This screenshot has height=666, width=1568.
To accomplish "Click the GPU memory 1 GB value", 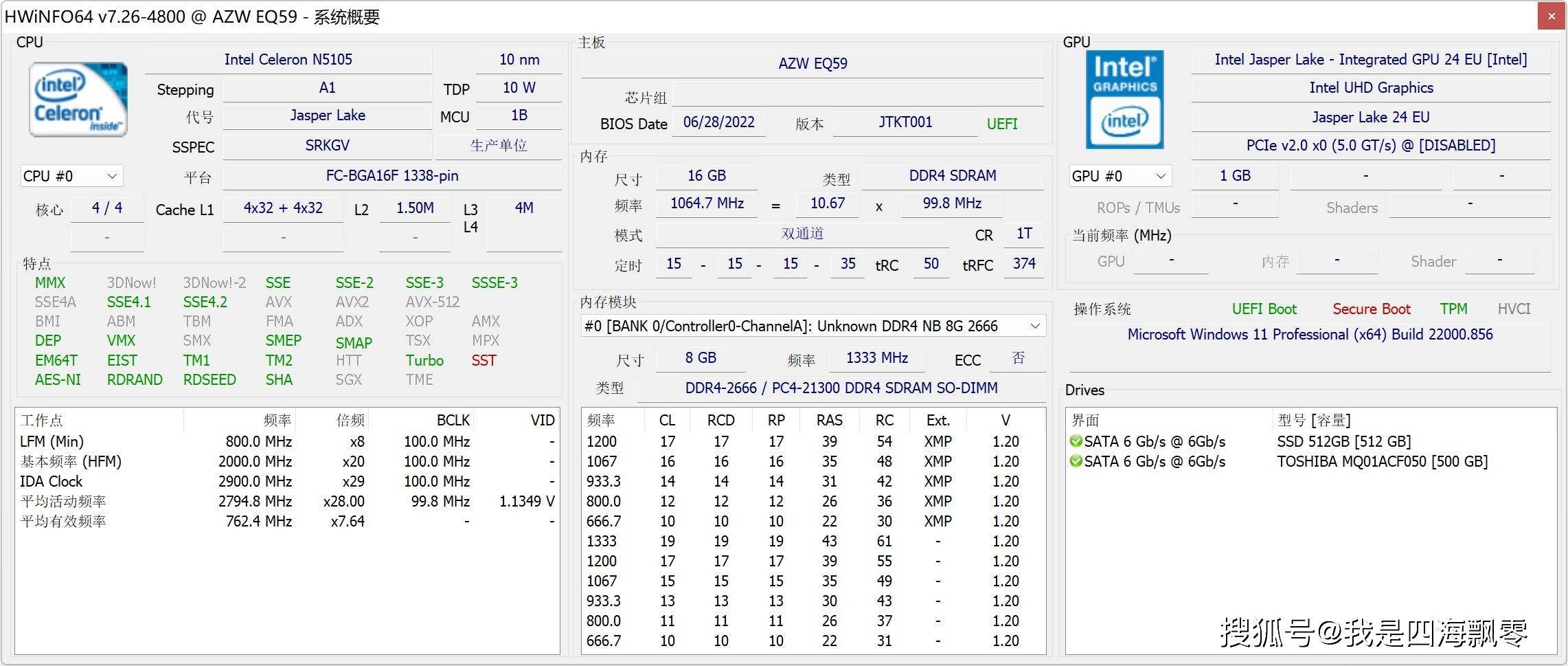I will pyautogui.click(x=1235, y=176).
